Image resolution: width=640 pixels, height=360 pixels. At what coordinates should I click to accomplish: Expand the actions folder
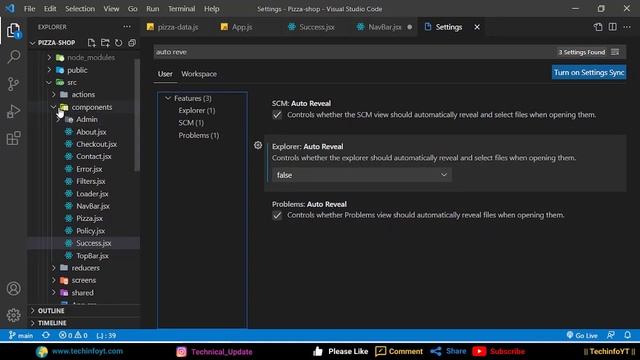54,94
